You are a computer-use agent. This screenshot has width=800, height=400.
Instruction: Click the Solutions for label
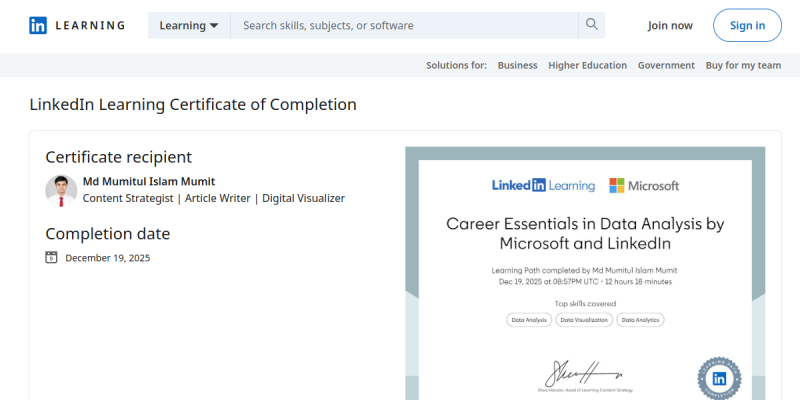pyautogui.click(x=457, y=65)
